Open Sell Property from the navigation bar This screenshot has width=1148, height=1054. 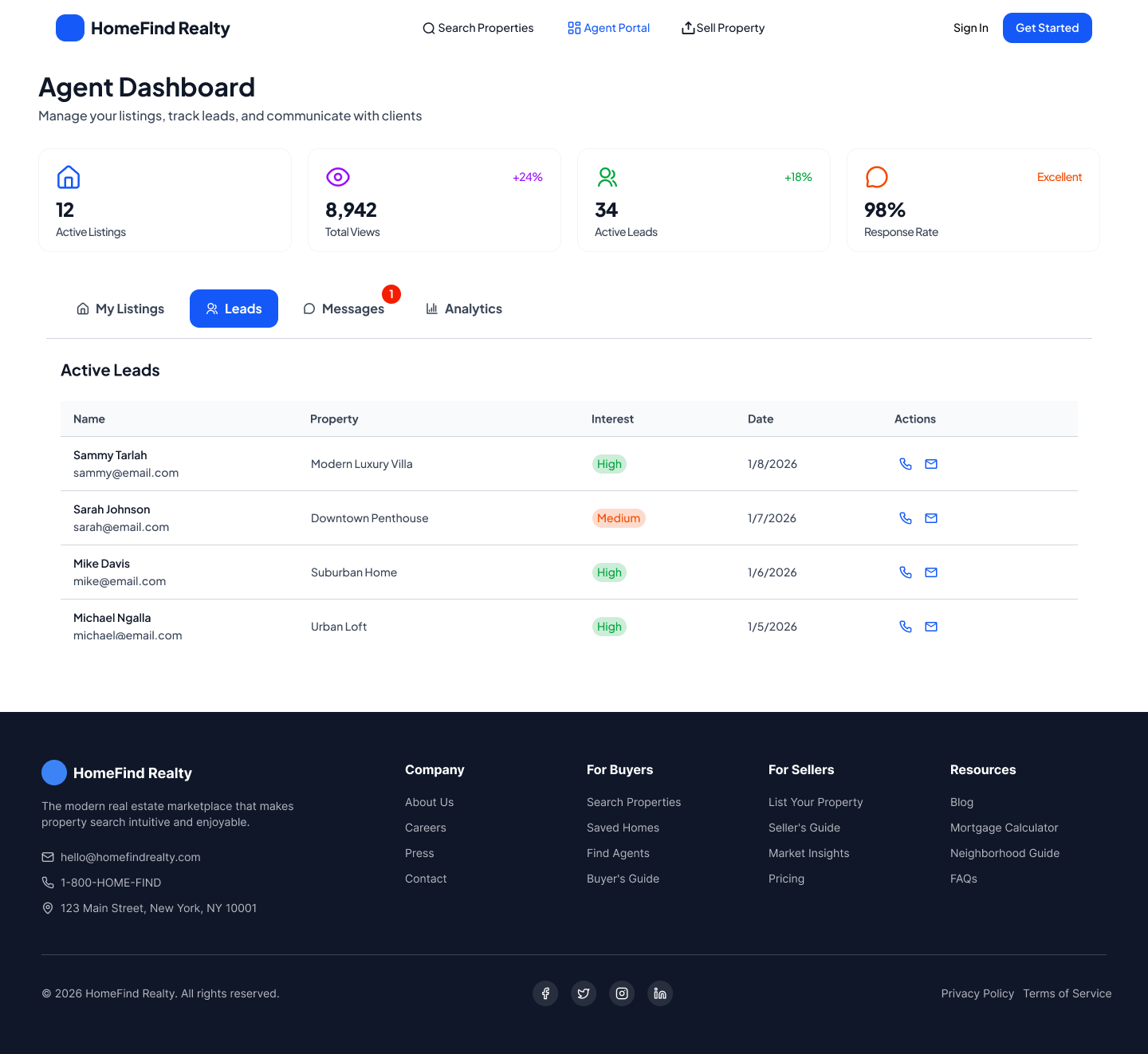click(x=723, y=28)
